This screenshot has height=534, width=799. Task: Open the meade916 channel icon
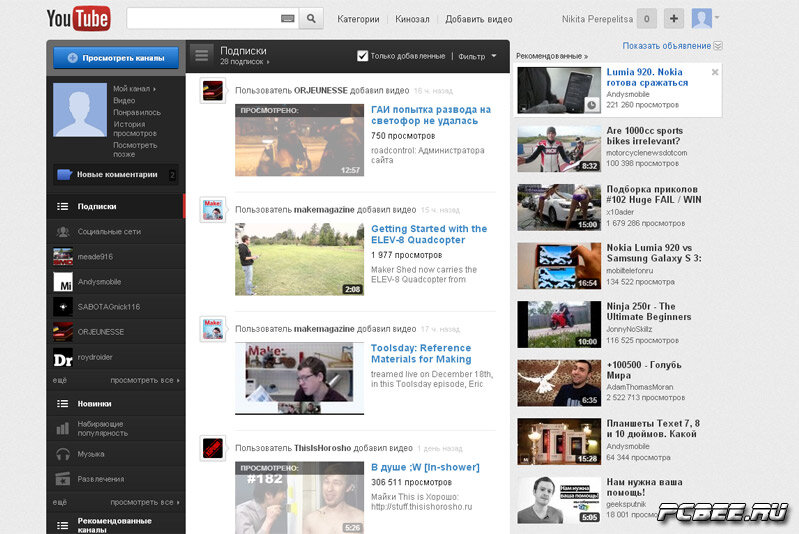[63, 256]
